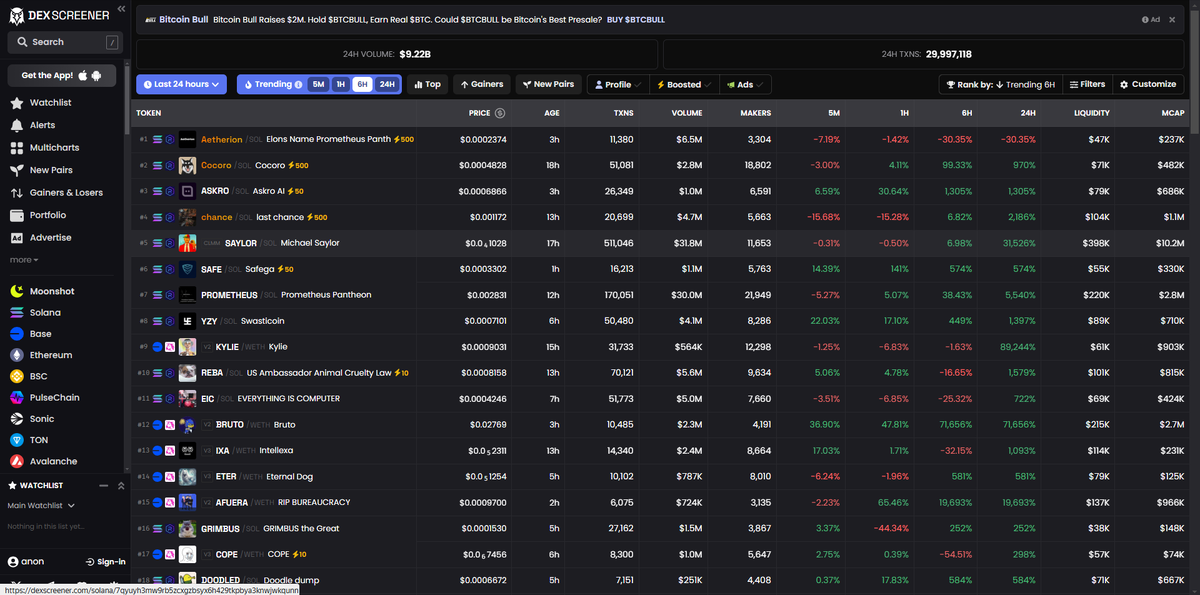
Task: Open Portfolio wallet icon
Action: [x=17, y=215]
